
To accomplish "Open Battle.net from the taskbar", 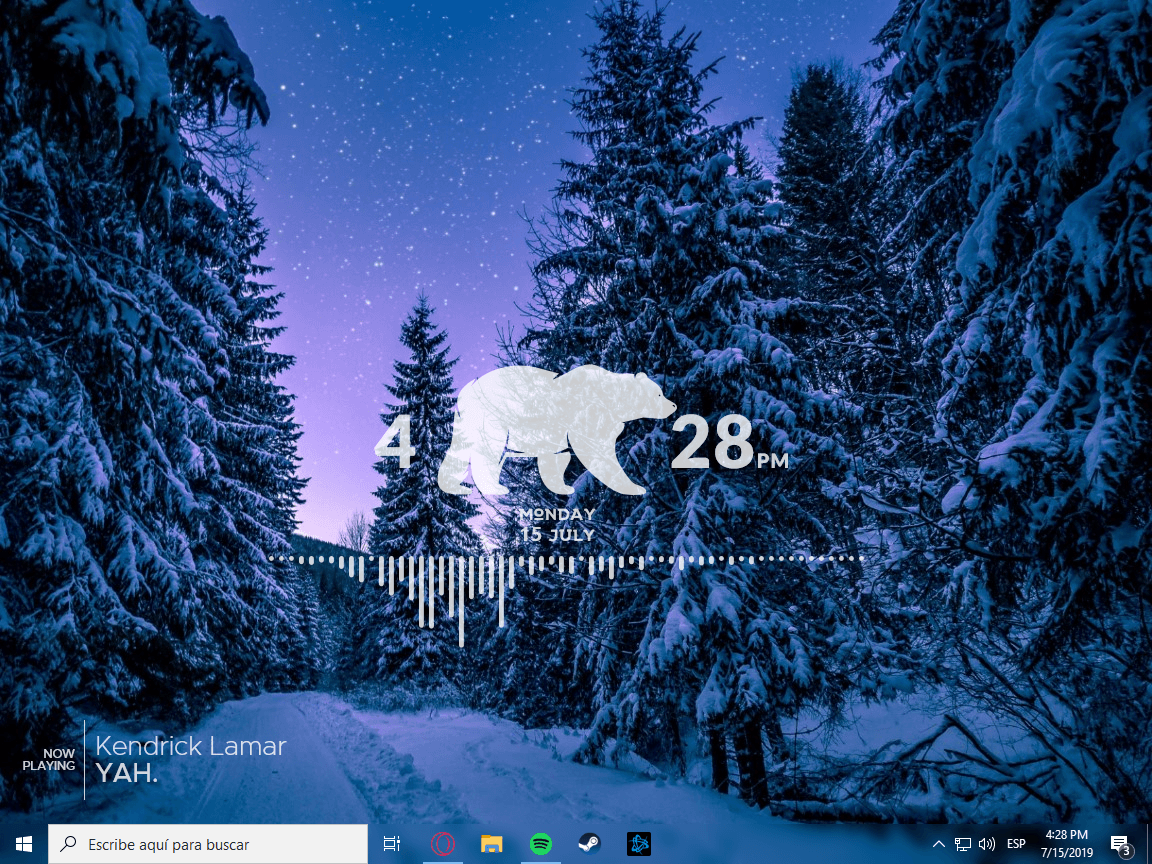I will [x=638, y=844].
